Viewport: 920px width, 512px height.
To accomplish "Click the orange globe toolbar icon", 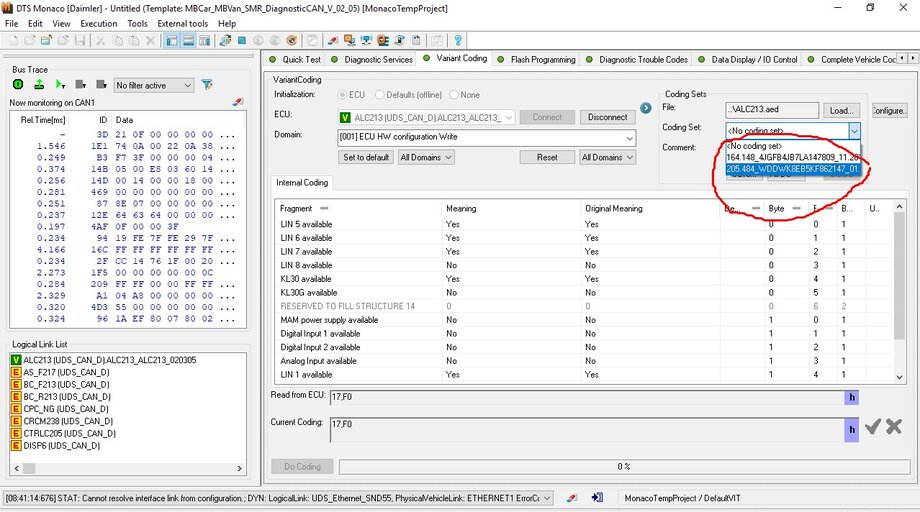I will tap(292, 40).
